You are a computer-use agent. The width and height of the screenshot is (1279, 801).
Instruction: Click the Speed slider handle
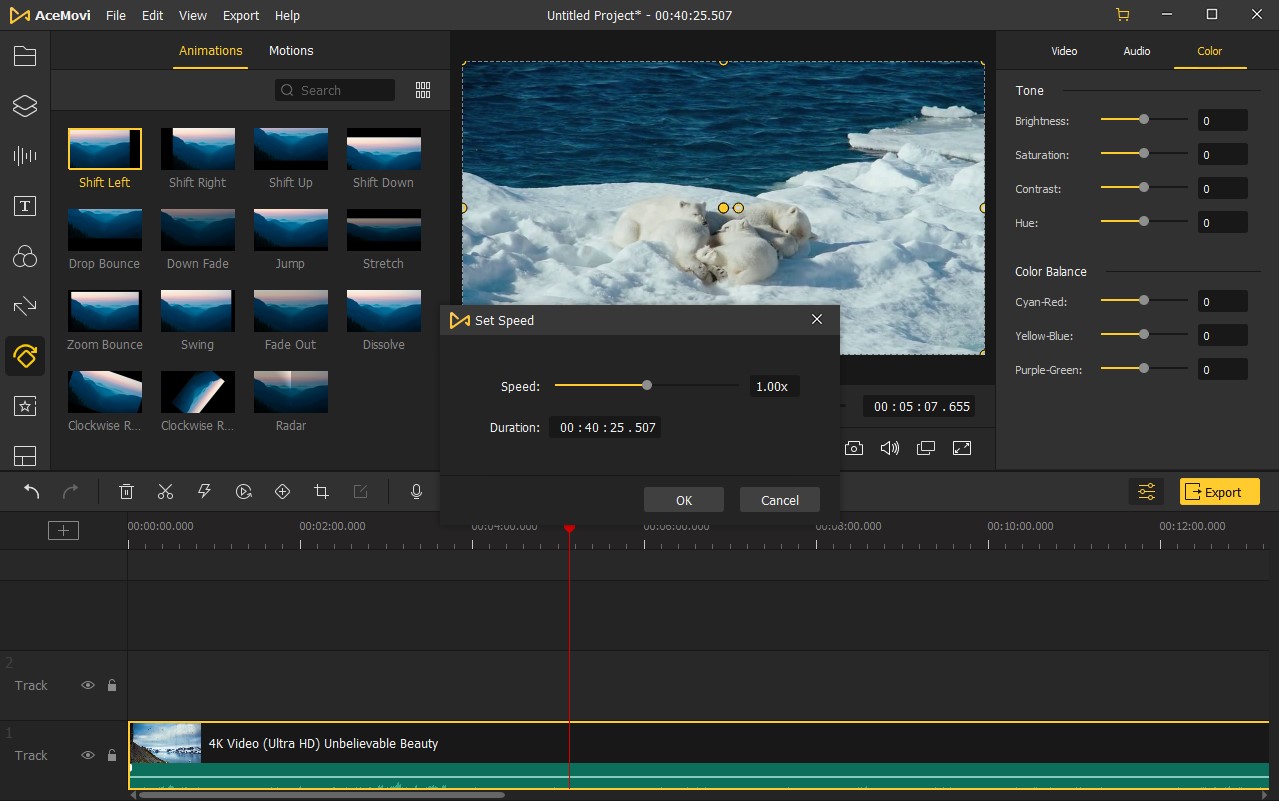tap(647, 385)
